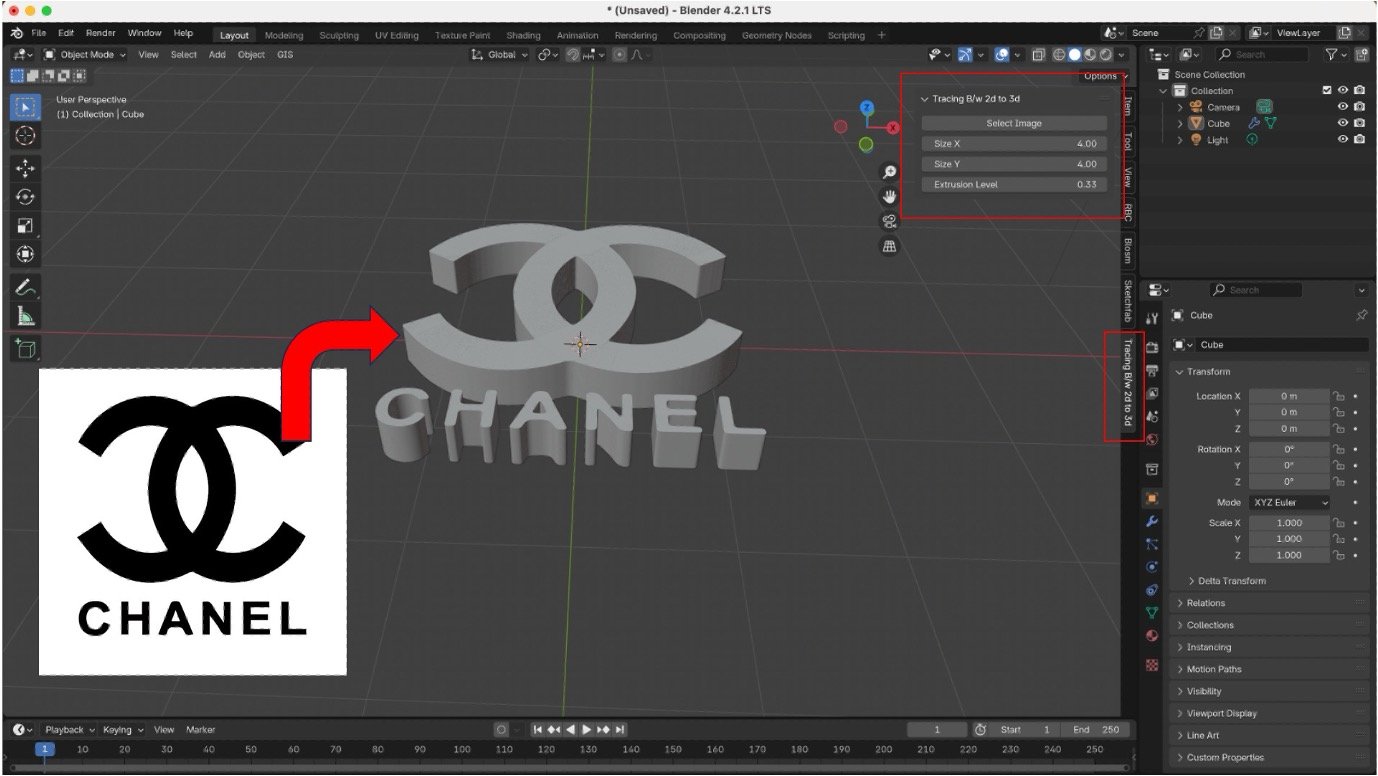Hide Cube in viewport via eye icon
The width and height of the screenshot is (1378, 776).
1343,124
